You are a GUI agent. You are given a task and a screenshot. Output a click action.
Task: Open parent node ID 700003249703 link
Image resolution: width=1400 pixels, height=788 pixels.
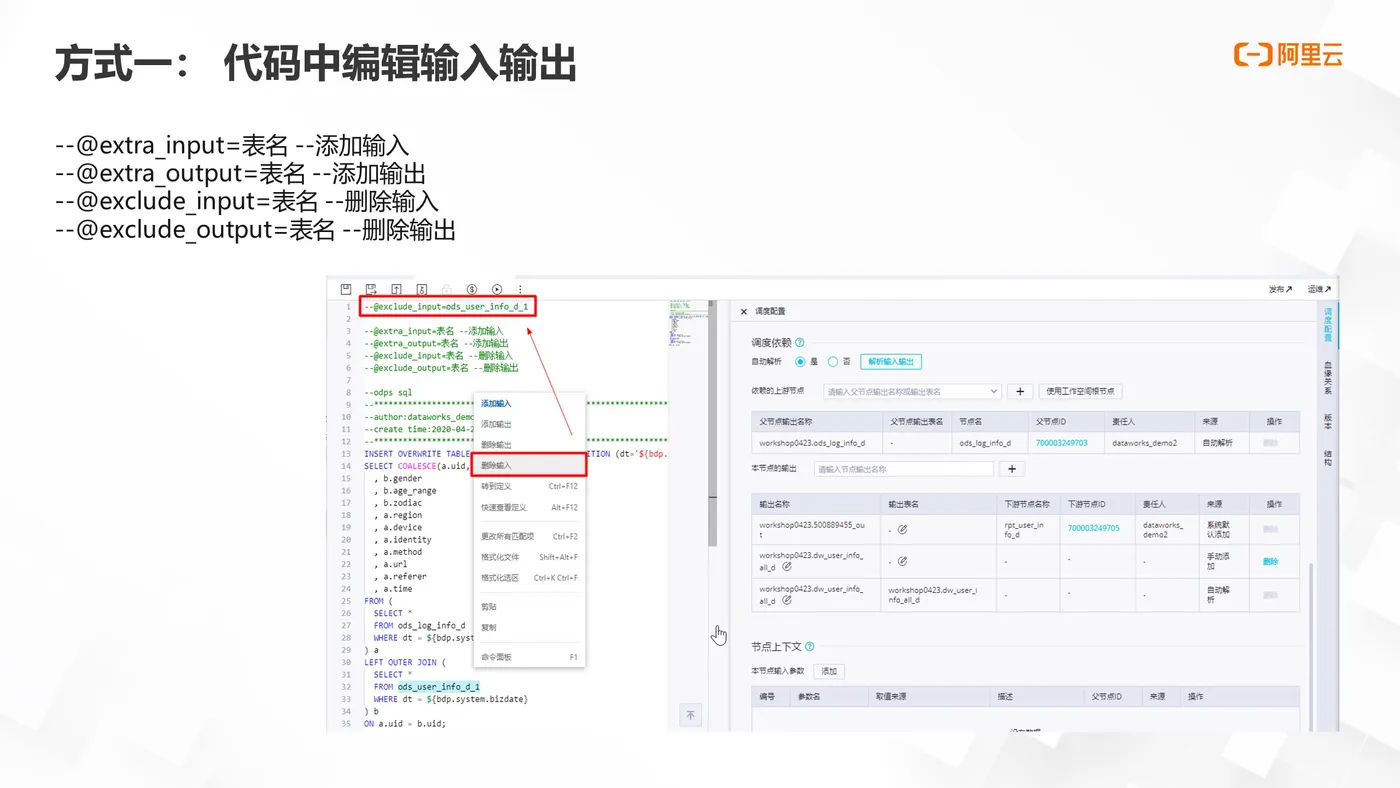[1061, 442]
